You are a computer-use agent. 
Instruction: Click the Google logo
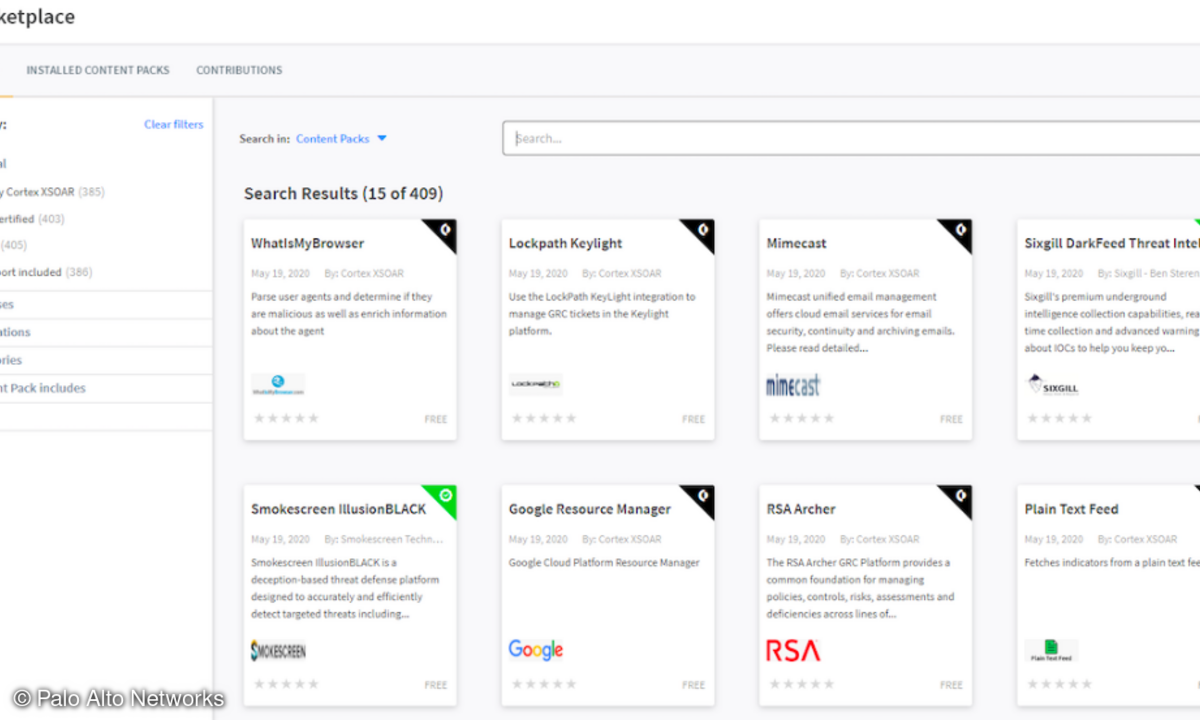536,650
